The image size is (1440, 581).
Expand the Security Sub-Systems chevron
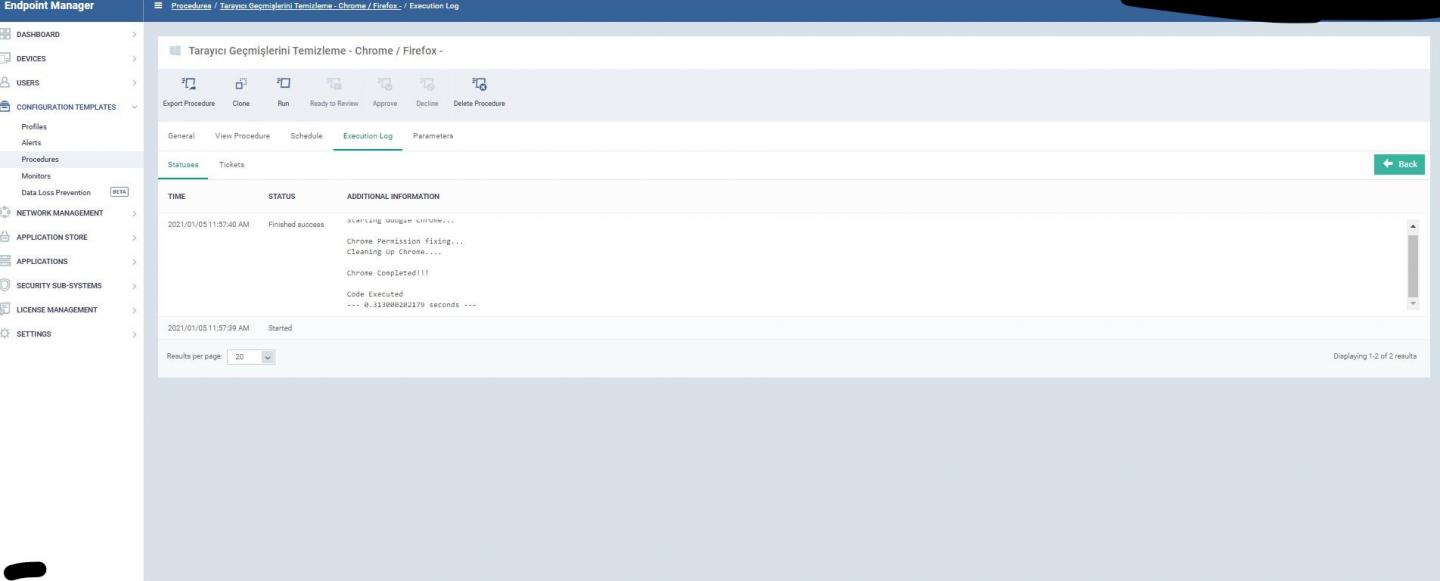(x=134, y=286)
